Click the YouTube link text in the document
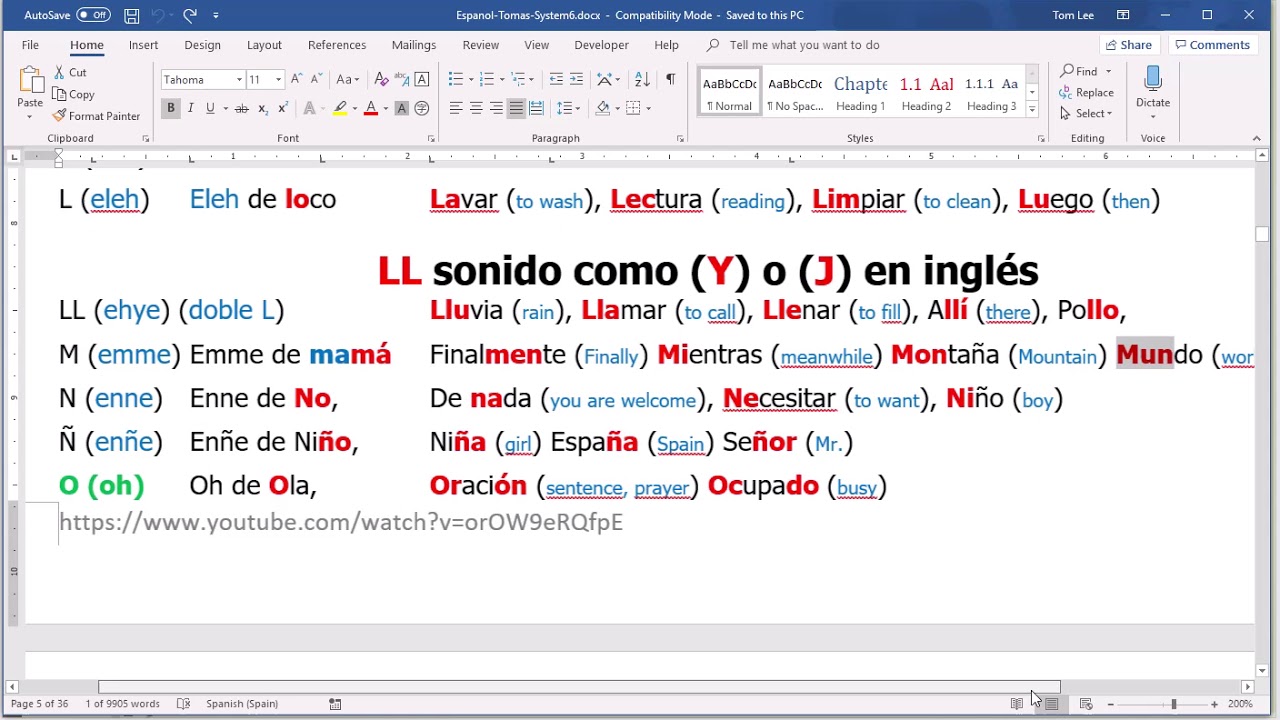 tap(341, 522)
